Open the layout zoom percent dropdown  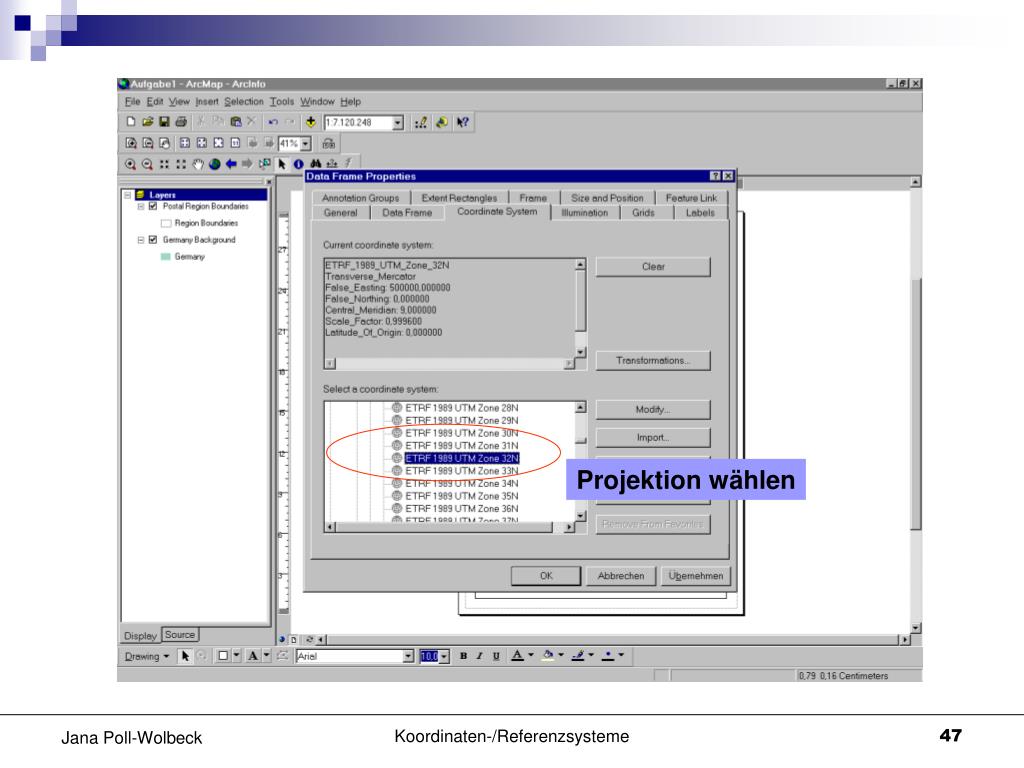pyautogui.click(x=306, y=144)
